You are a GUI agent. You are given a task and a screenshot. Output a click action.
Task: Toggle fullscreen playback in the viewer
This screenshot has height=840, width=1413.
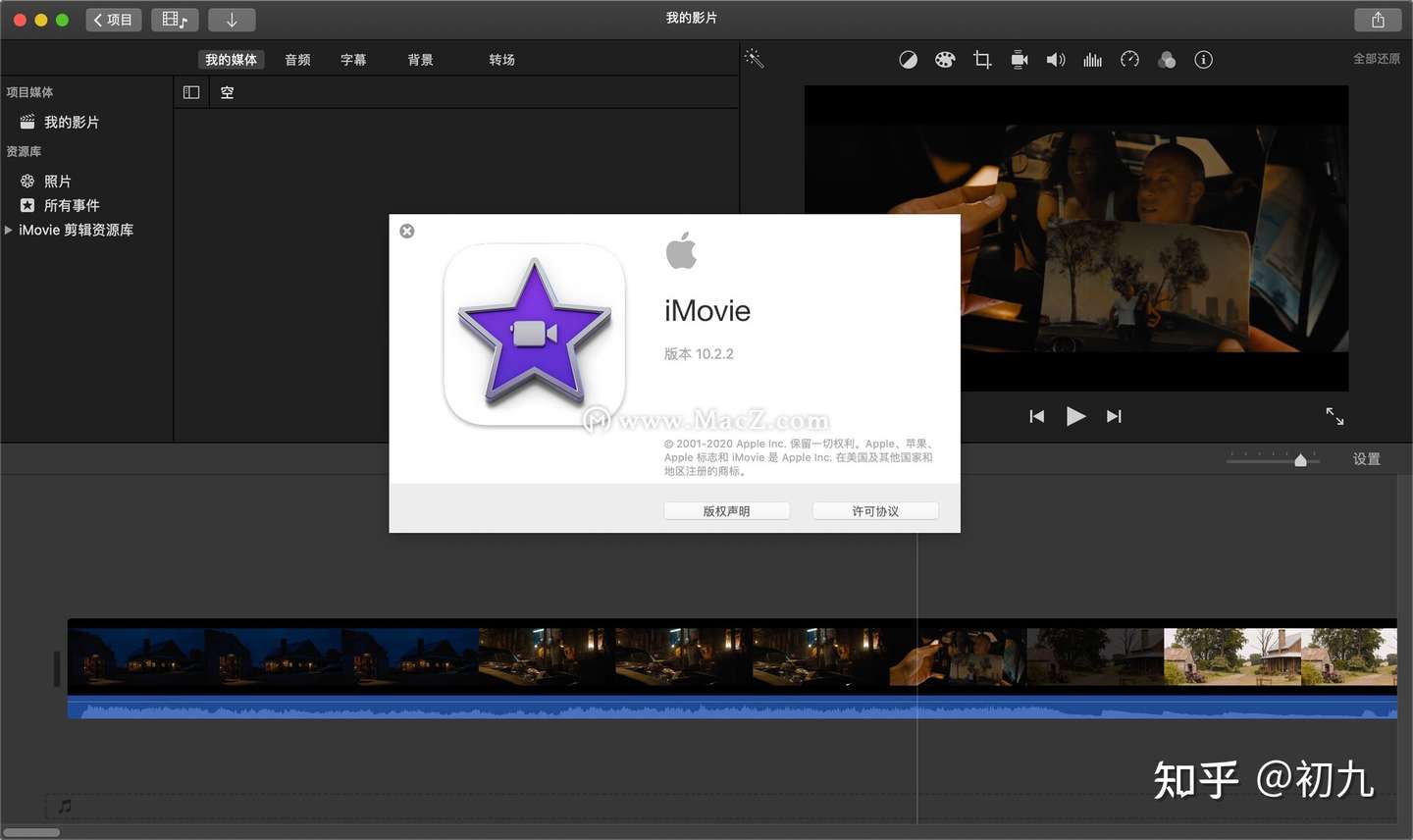click(x=1334, y=416)
